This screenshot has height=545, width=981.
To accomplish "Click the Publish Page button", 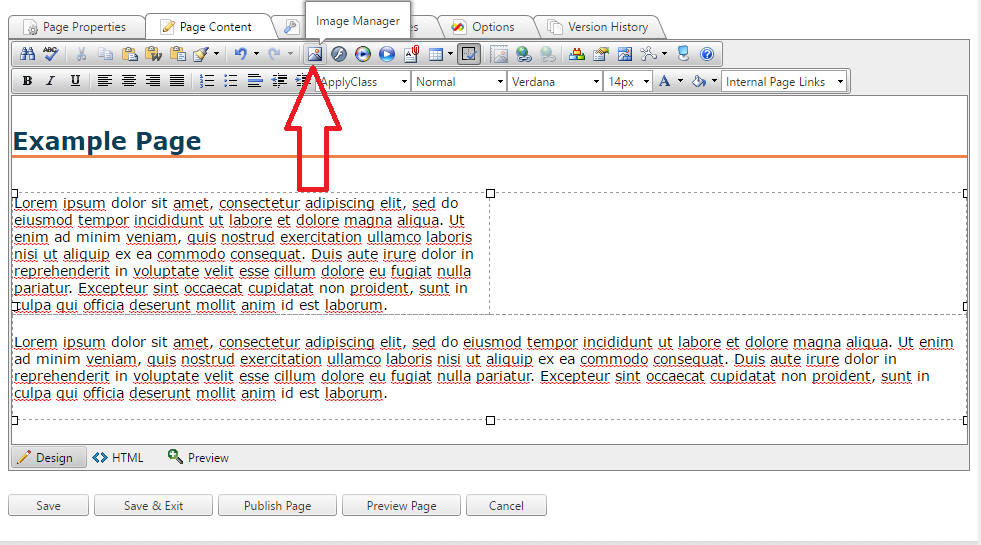I will click(x=277, y=506).
